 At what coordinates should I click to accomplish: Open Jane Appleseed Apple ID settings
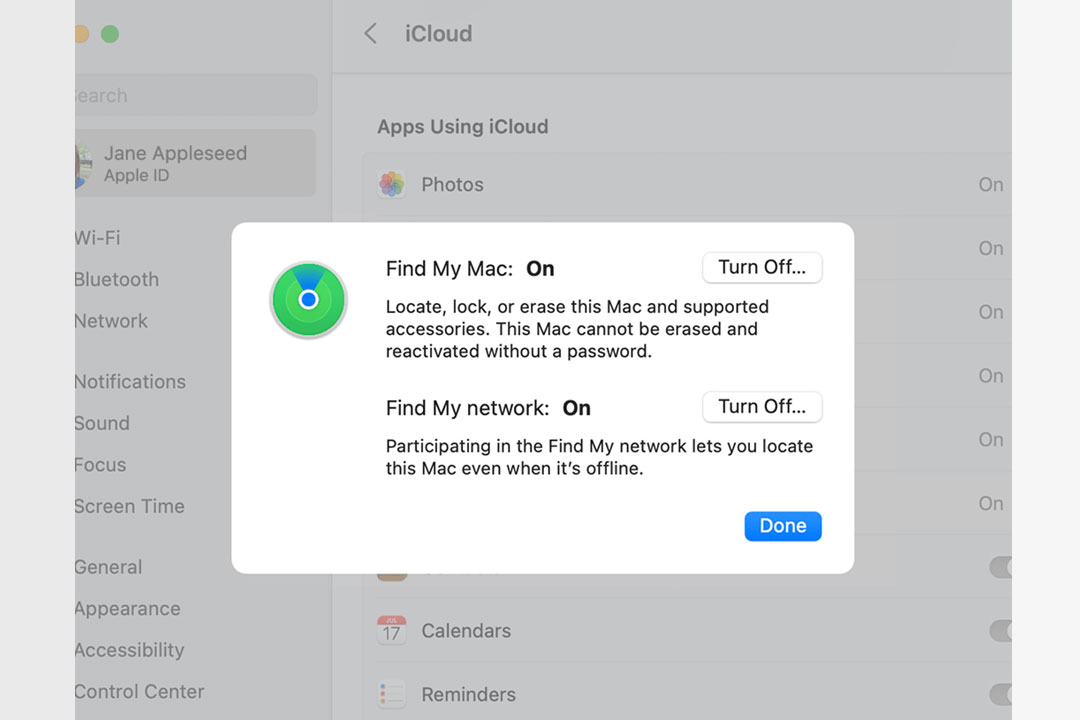[195, 163]
